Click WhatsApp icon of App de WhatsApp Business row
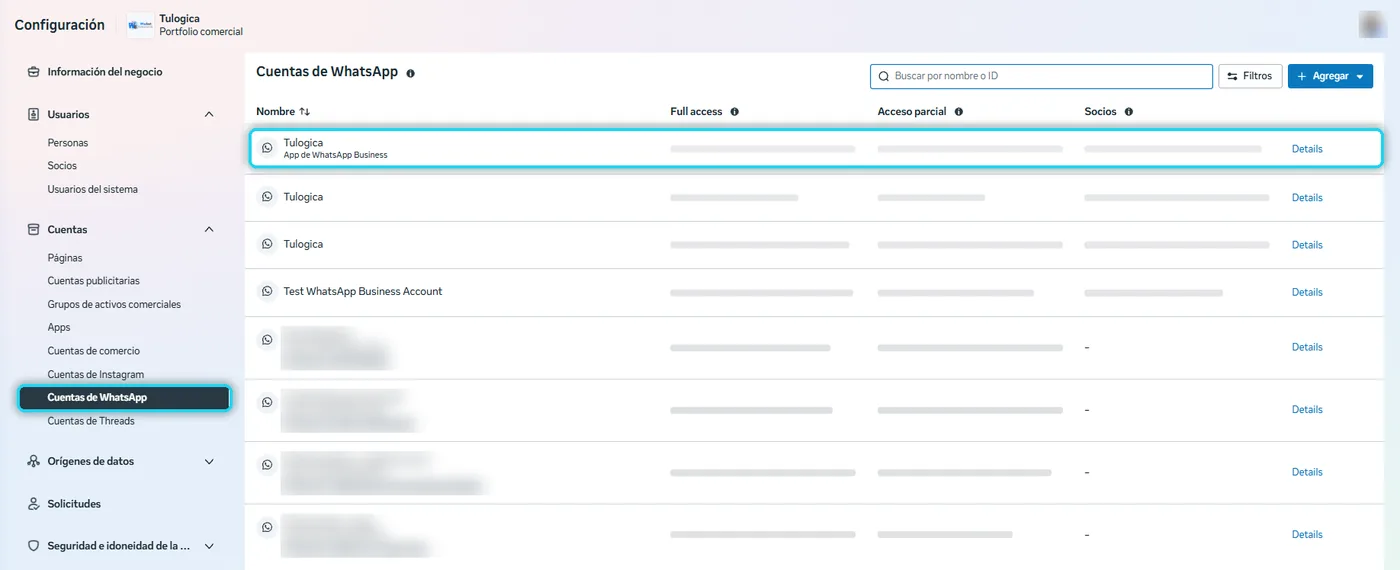Screen dimensions: 1400x570 tap(267, 148)
